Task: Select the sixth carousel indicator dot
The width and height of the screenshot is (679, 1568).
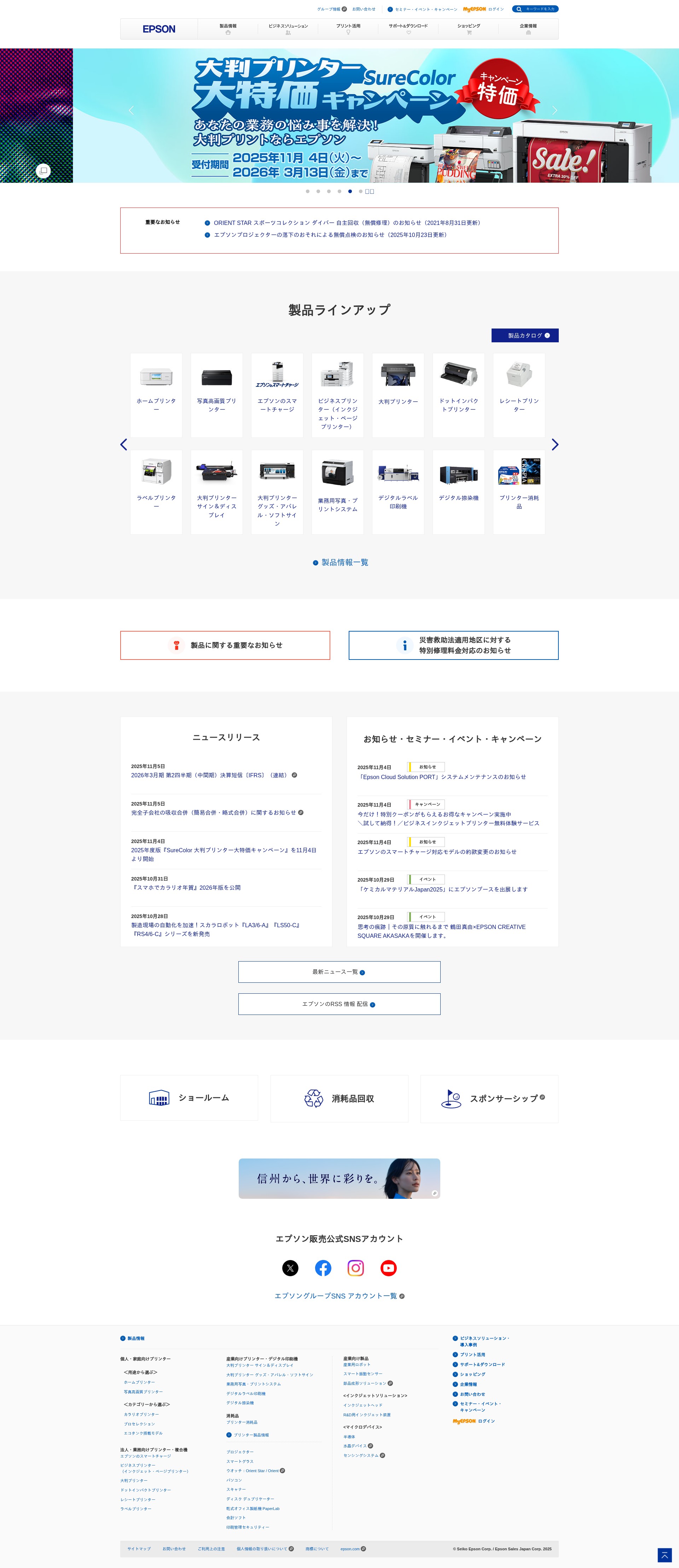Action: click(x=360, y=191)
